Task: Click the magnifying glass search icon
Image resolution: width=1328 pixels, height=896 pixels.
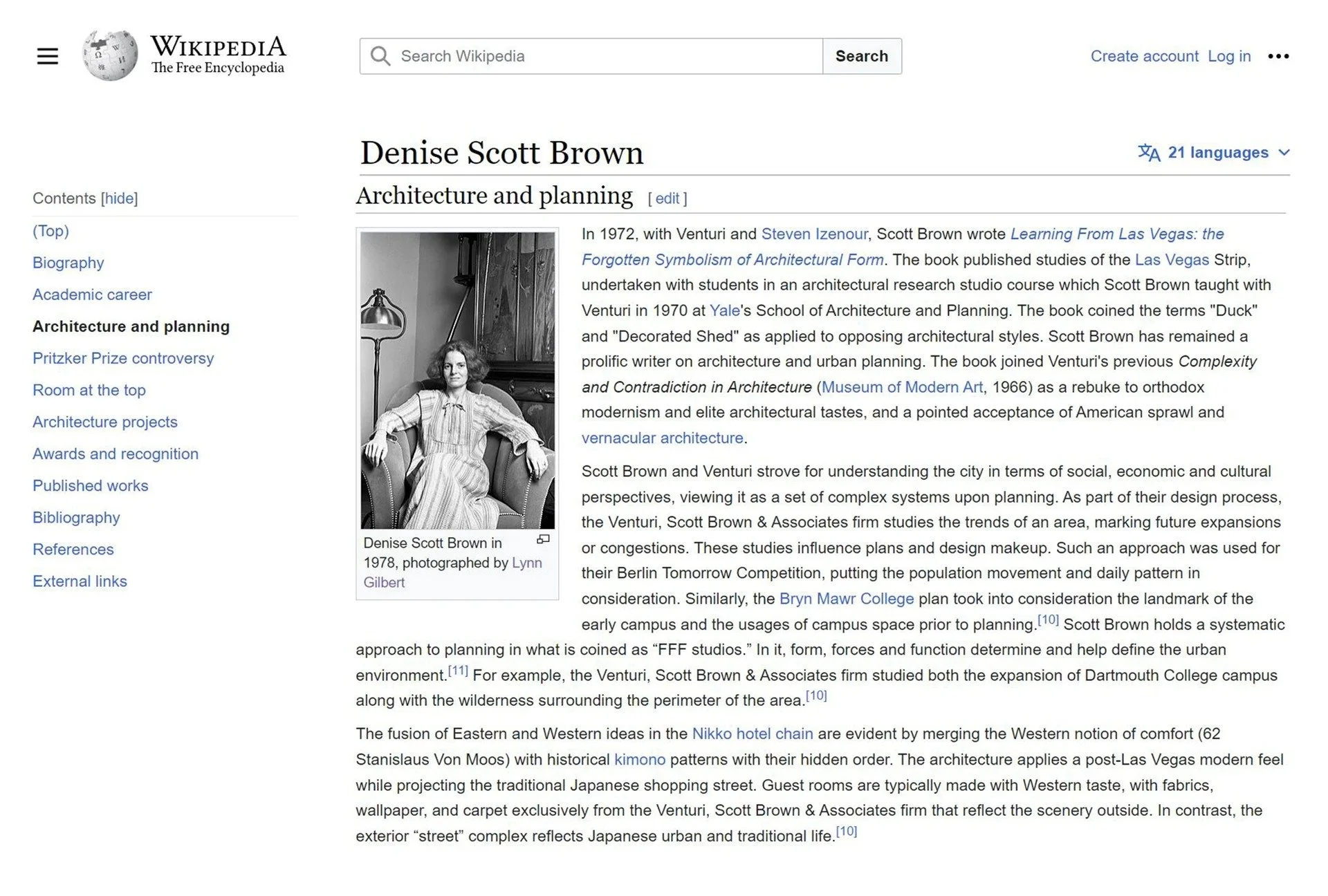Action: (380, 56)
